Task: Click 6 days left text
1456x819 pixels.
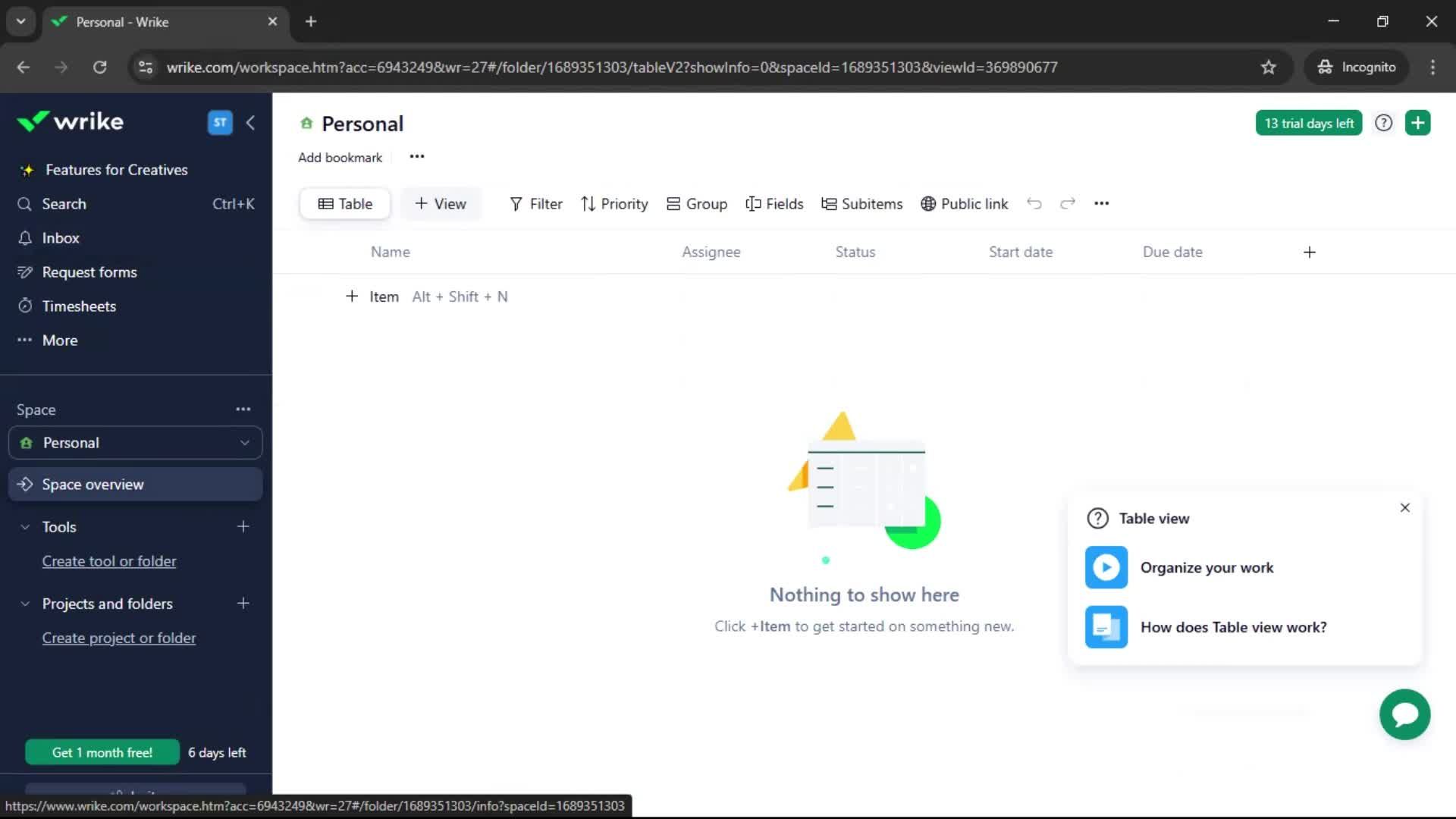Action: point(217,752)
